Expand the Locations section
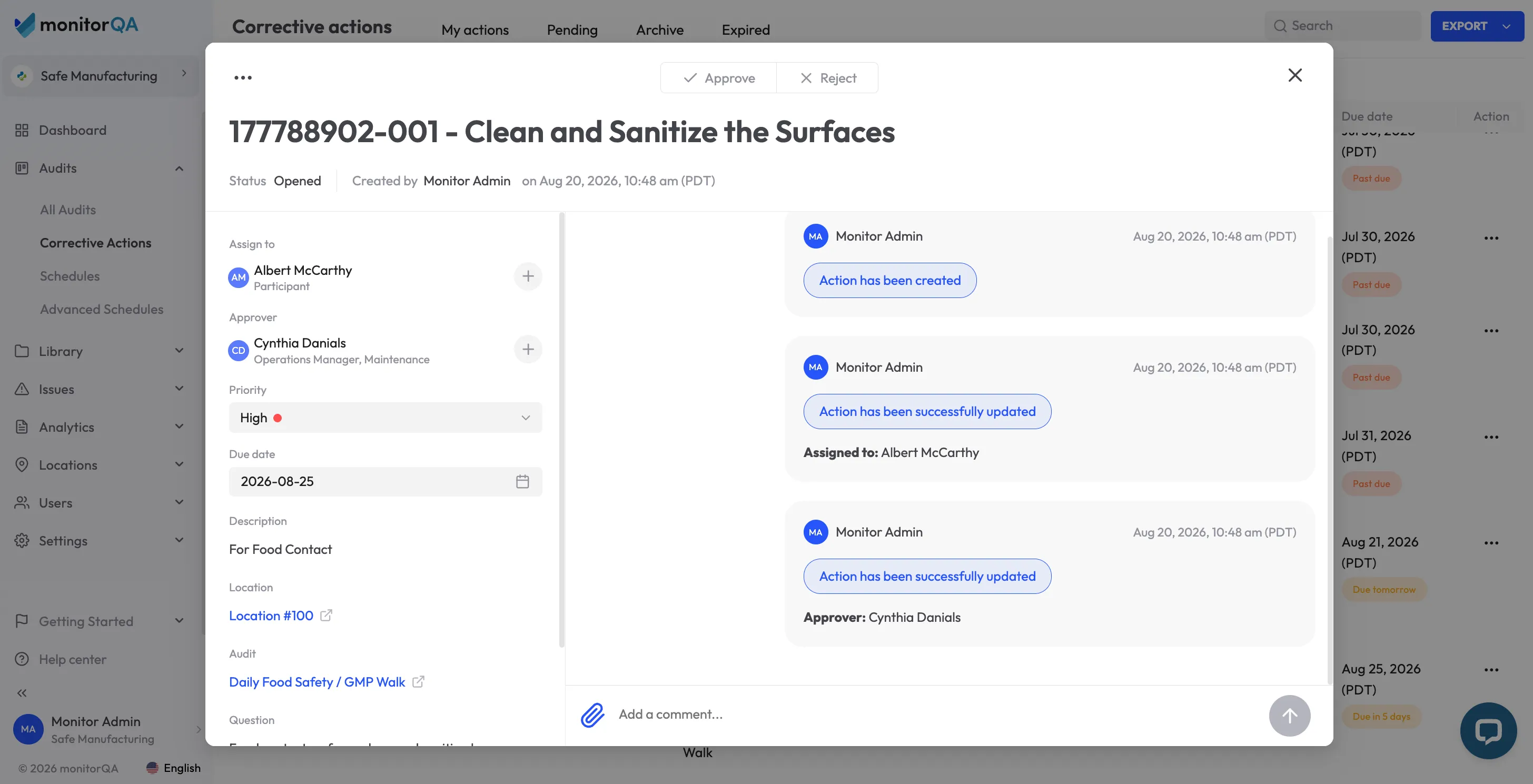This screenshot has height=784, width=1533. [179, 464]
